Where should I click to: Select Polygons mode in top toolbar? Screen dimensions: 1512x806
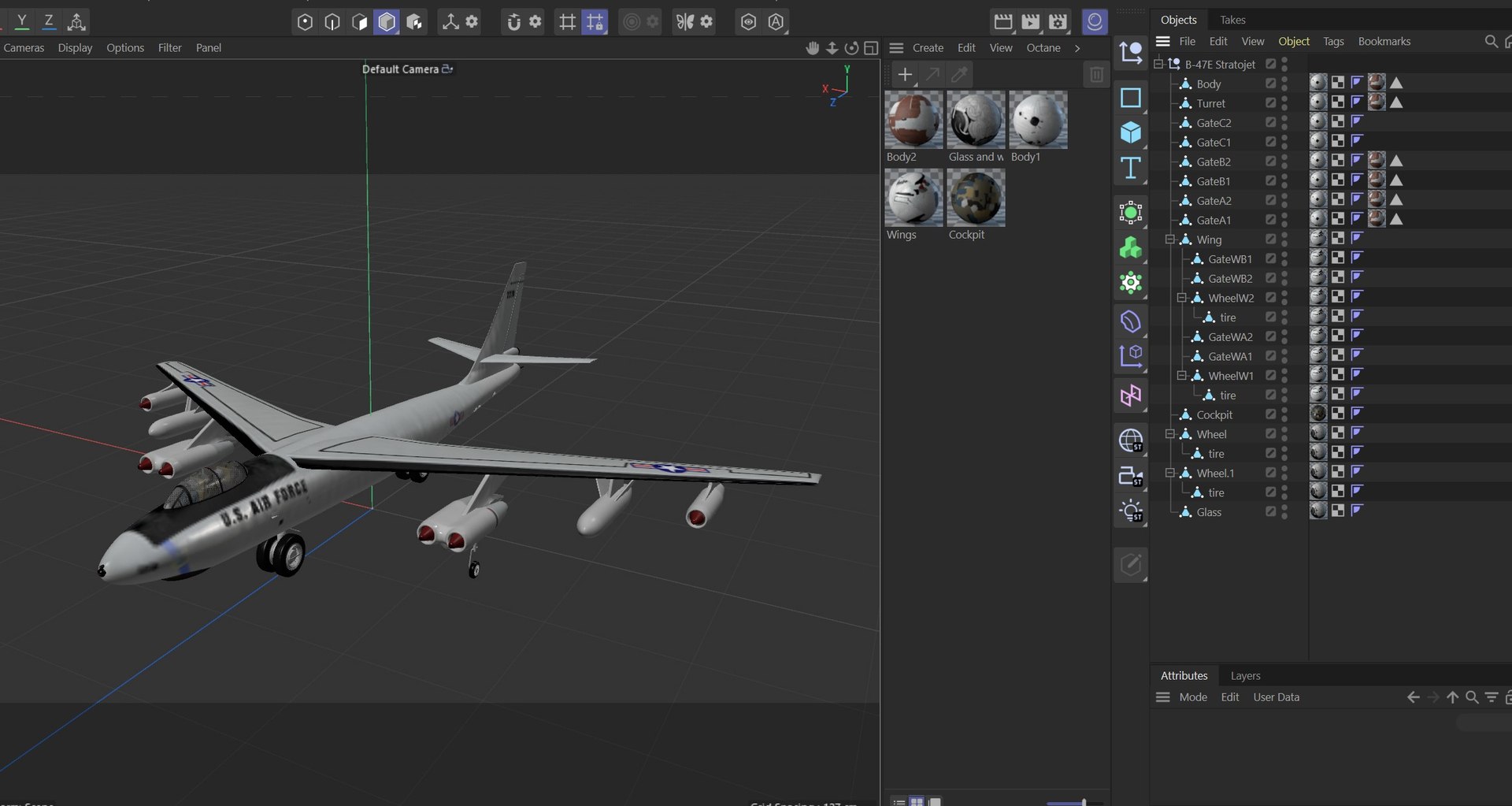[x=360, y=22]
